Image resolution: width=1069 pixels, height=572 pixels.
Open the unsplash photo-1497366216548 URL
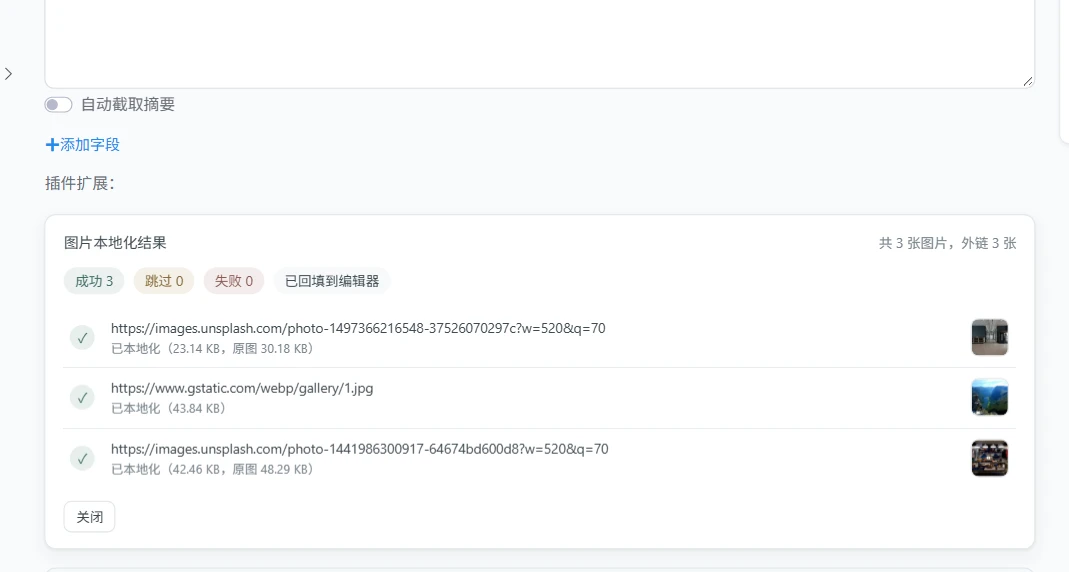[358, 328]
